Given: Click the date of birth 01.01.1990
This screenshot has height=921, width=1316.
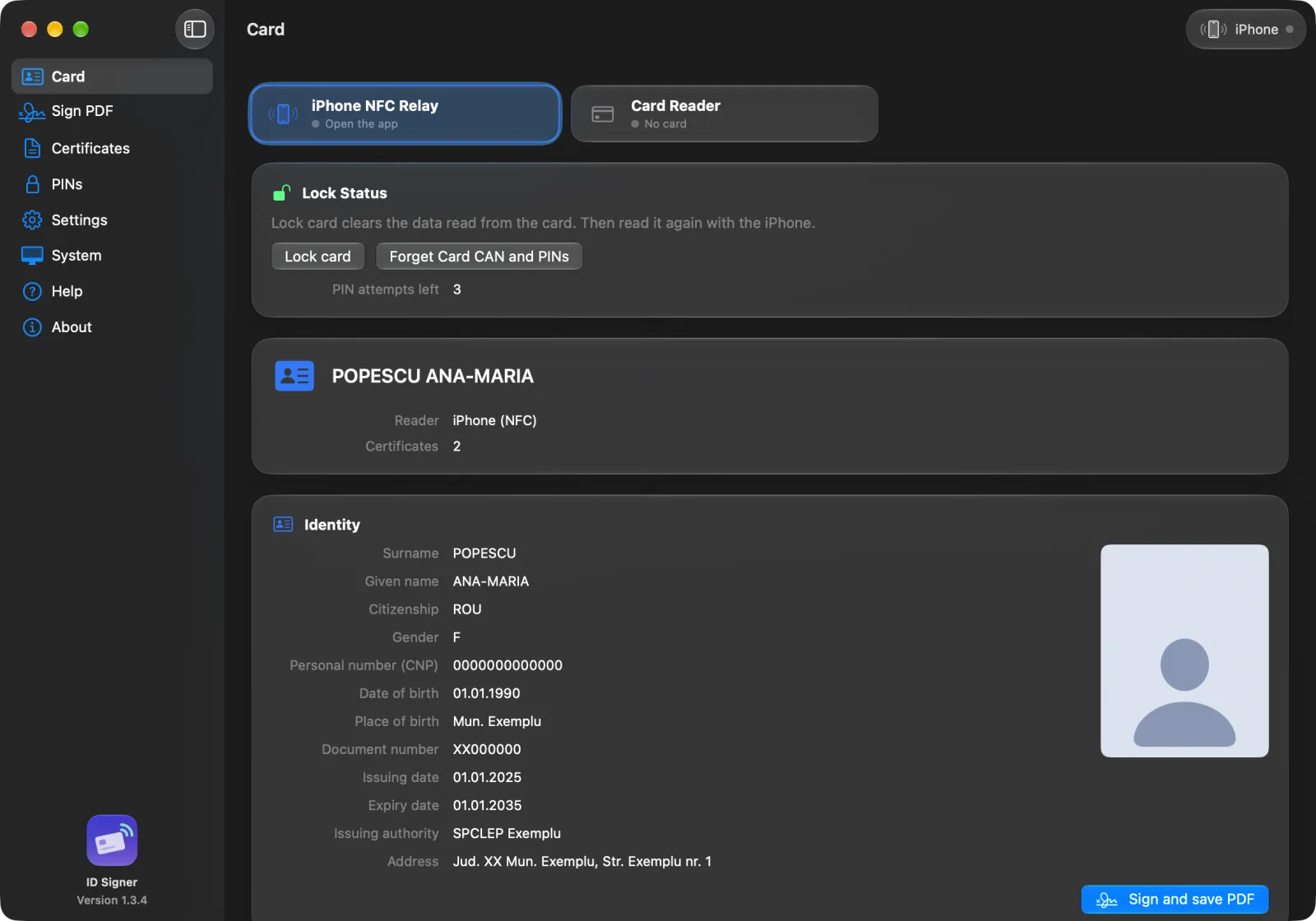Looking at the screenshot, I should tap(486, 693).
